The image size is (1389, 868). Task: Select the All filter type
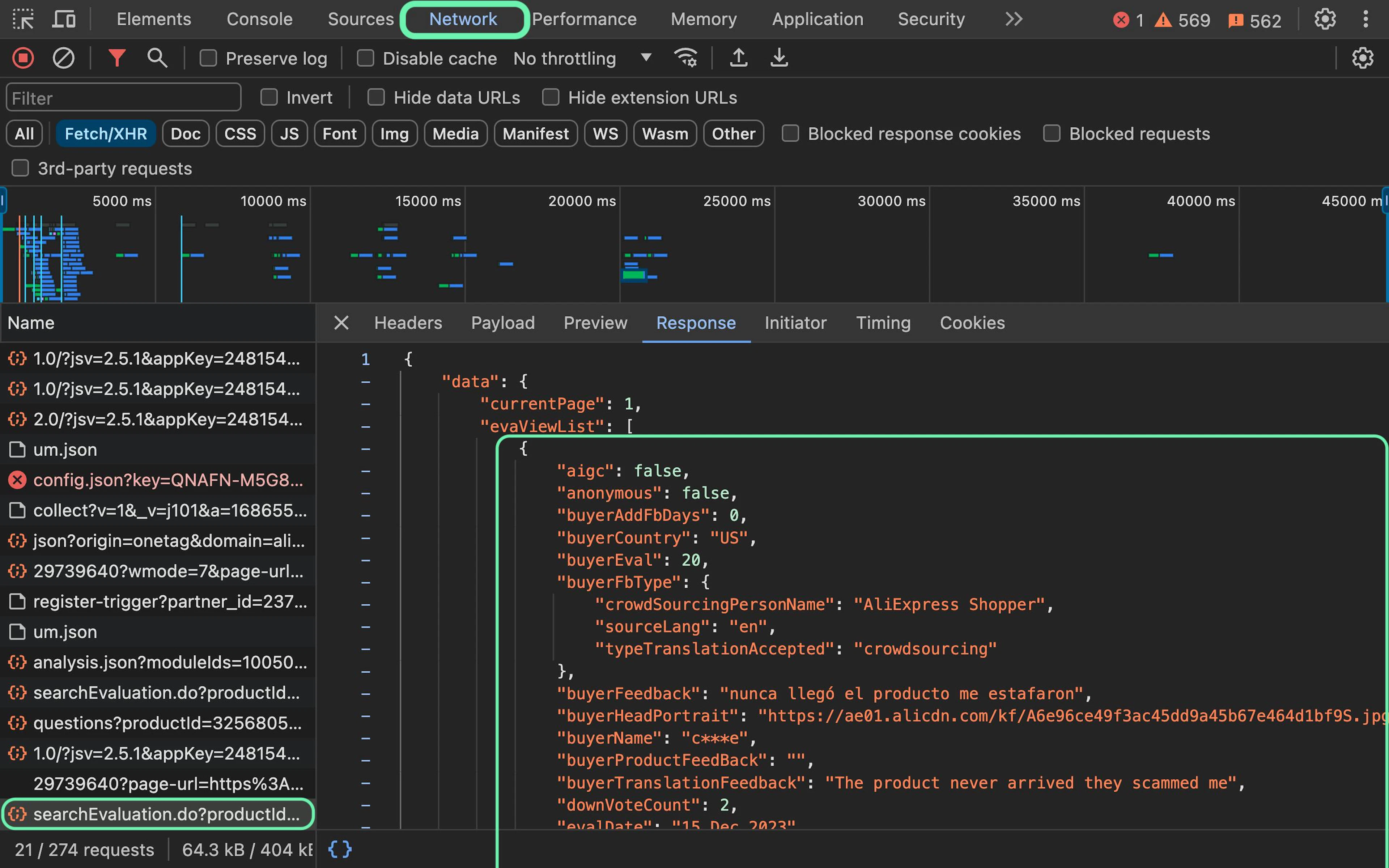click(24, 134)
